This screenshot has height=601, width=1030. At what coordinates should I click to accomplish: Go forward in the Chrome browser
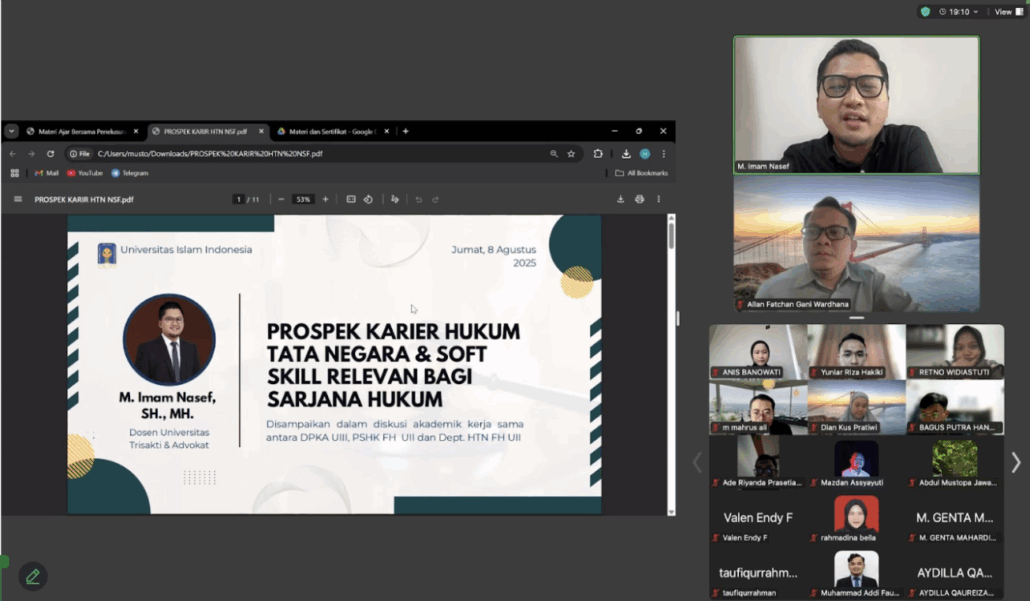(x=32, y=154)
